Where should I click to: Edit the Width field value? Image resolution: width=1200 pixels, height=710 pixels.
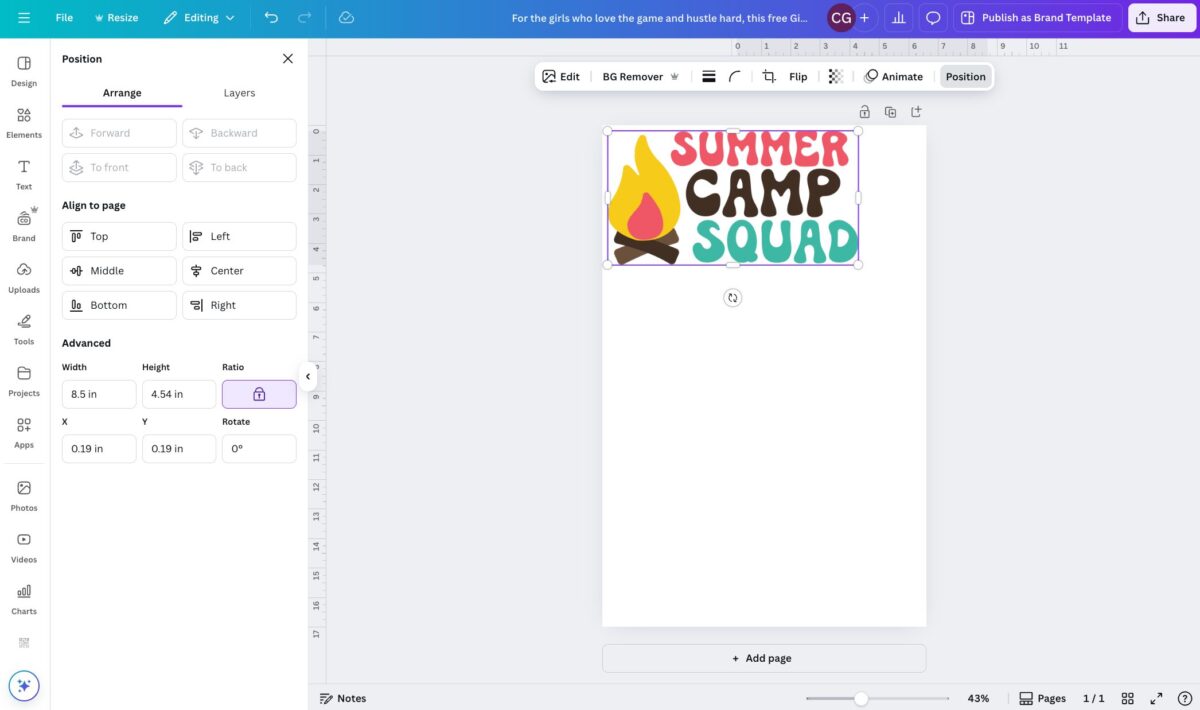99,394
